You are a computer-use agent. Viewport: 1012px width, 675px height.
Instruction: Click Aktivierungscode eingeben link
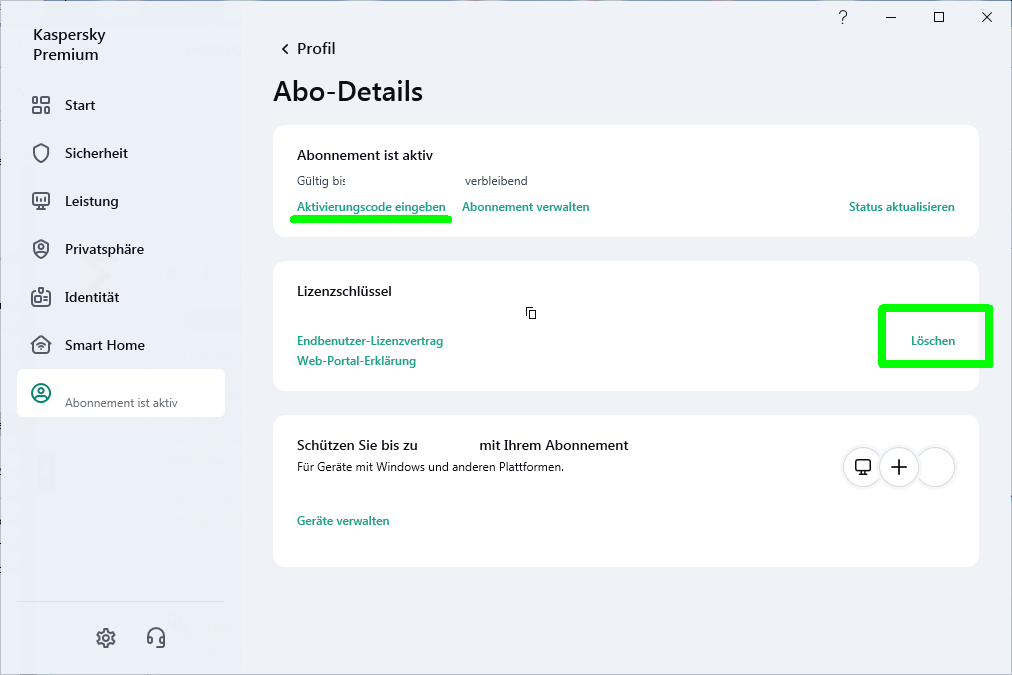(371, 207)
